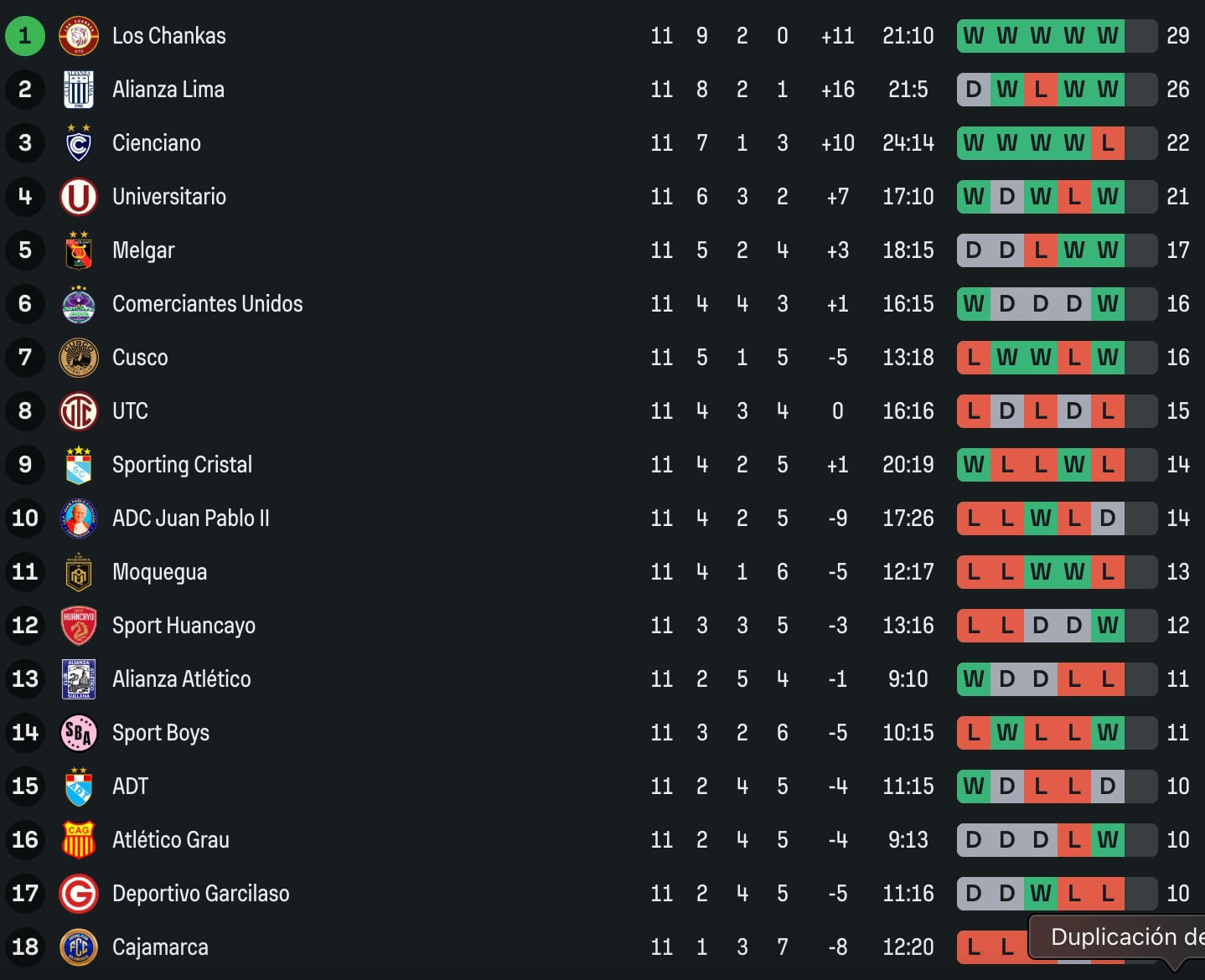Viewport: 1205px width, 980px height.
Task: Click the Deportivo Garcilaso G crest
Action: 79,893
